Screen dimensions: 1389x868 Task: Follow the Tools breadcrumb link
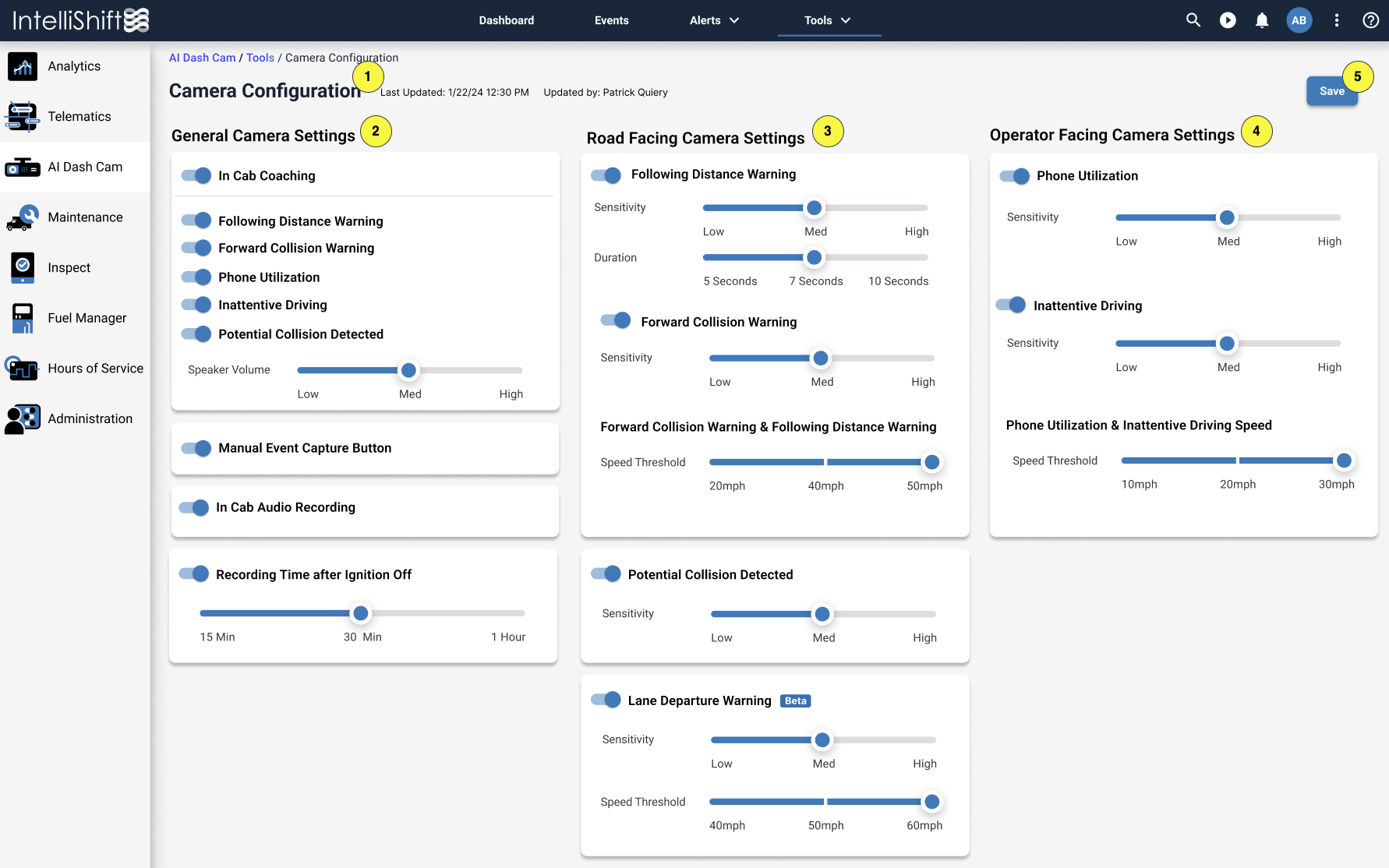click(260, 58)
